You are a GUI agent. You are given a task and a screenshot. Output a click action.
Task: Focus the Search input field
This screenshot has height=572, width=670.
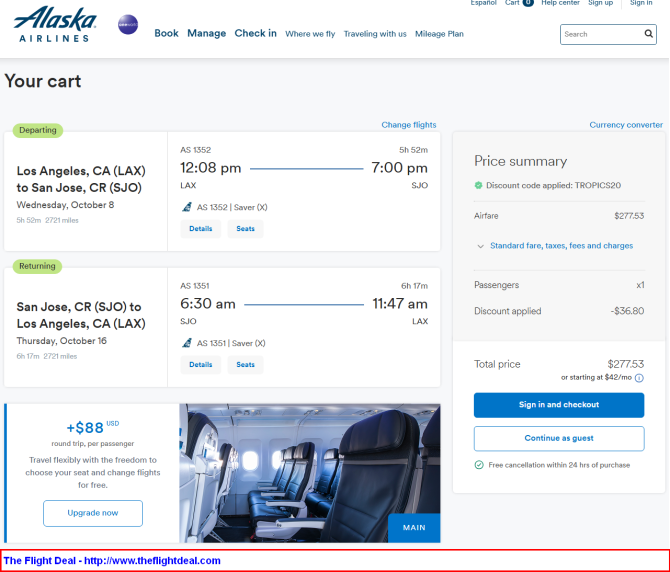(x=602, y=34)
